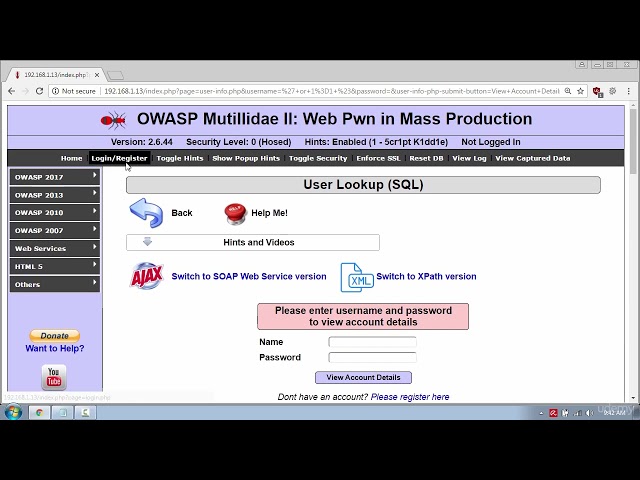
Task: Click the Not secure info icon
Action: point(56,91)
